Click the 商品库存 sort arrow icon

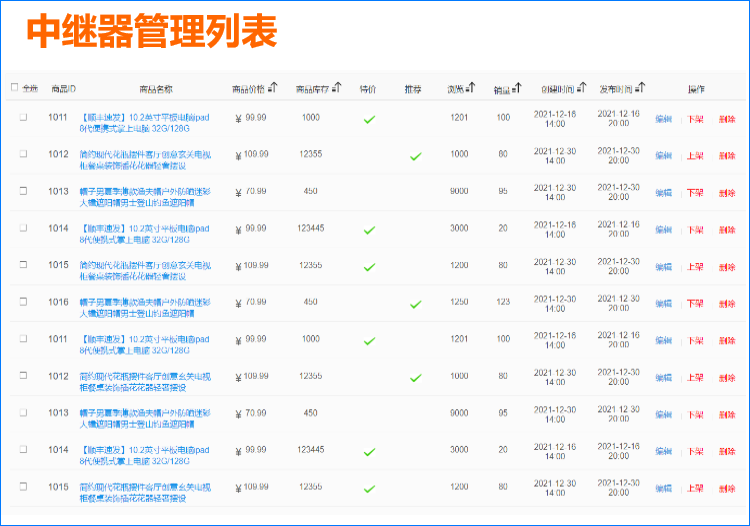(337, 88)
